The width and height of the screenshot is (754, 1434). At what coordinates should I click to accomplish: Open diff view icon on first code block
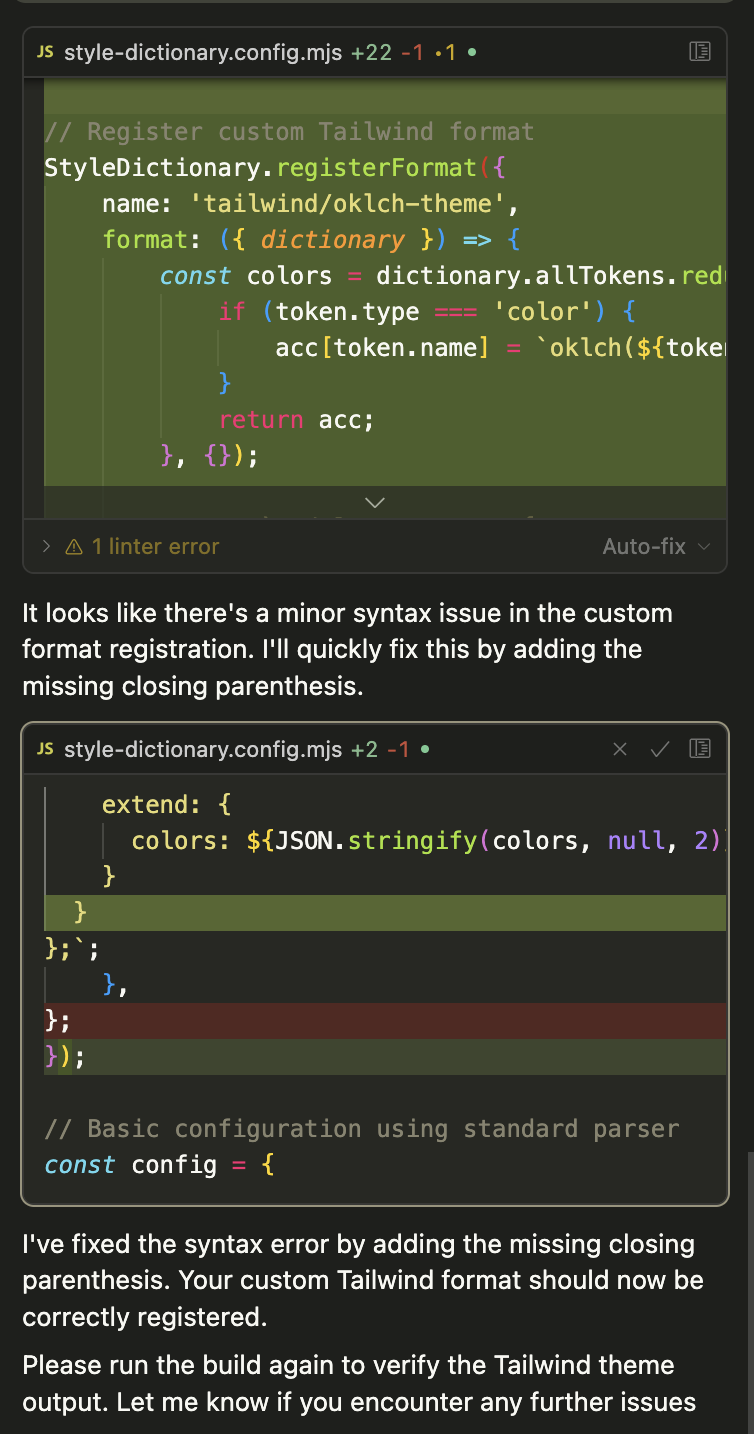coord(700,51)
